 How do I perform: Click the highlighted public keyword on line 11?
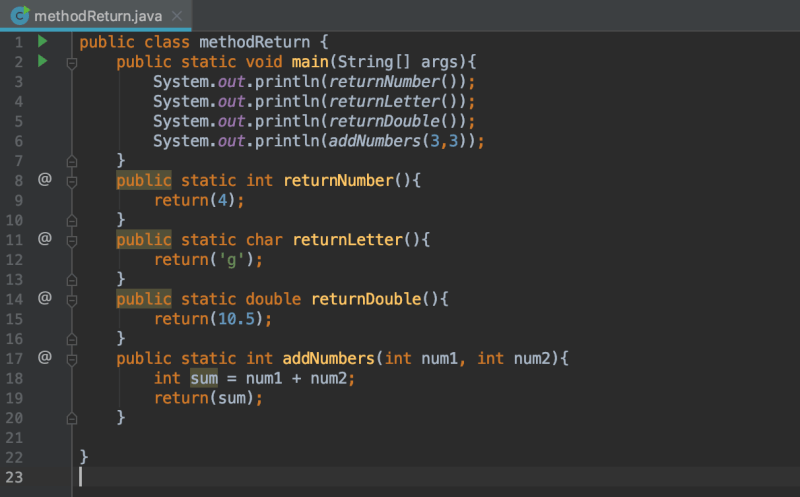144,239
